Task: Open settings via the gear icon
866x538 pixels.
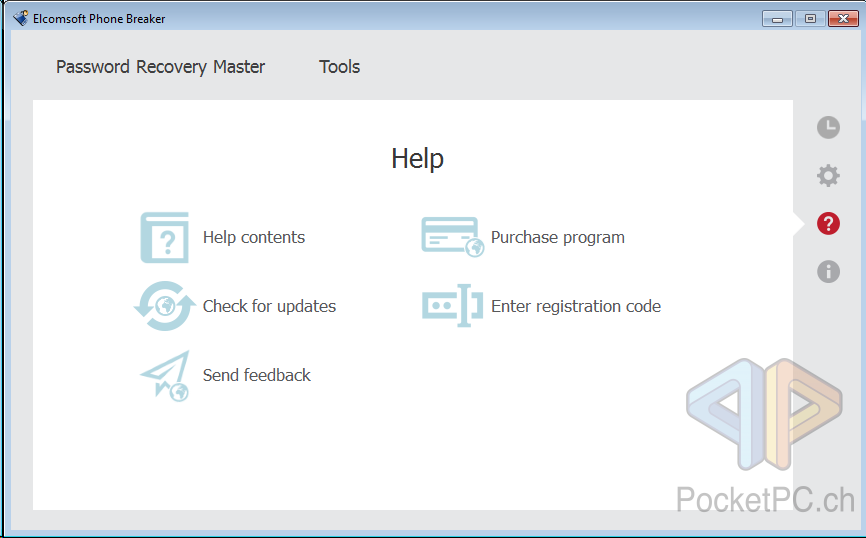Action: (828, 176)
